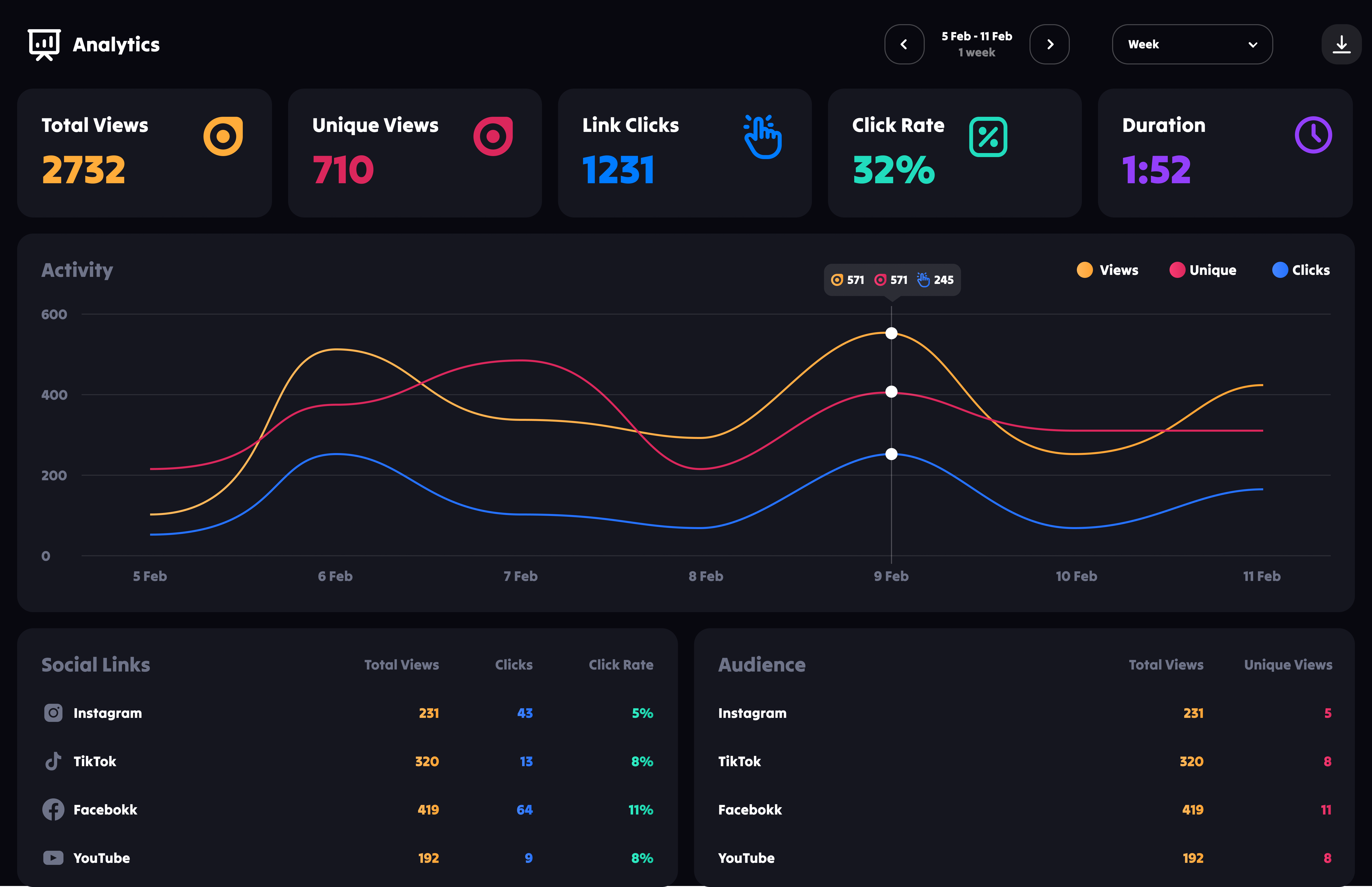This screenshot has width=1372, height=887.
Task: Click the 5 Feb label on chart axis
Action: pos(150,576)
